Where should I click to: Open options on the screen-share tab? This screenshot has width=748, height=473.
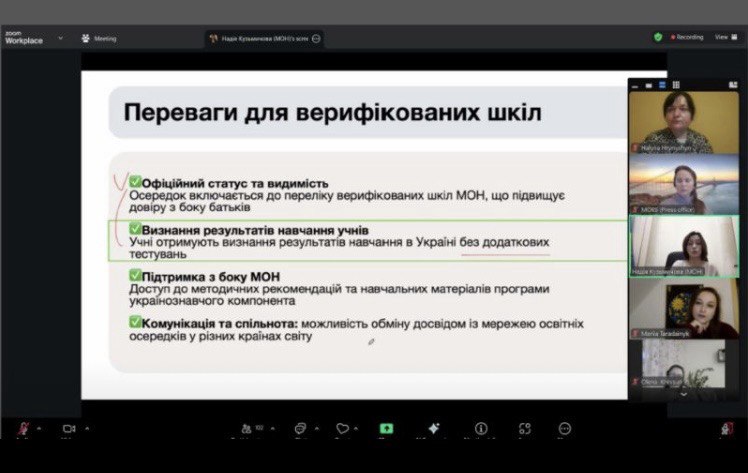click(x=316, y=38)
